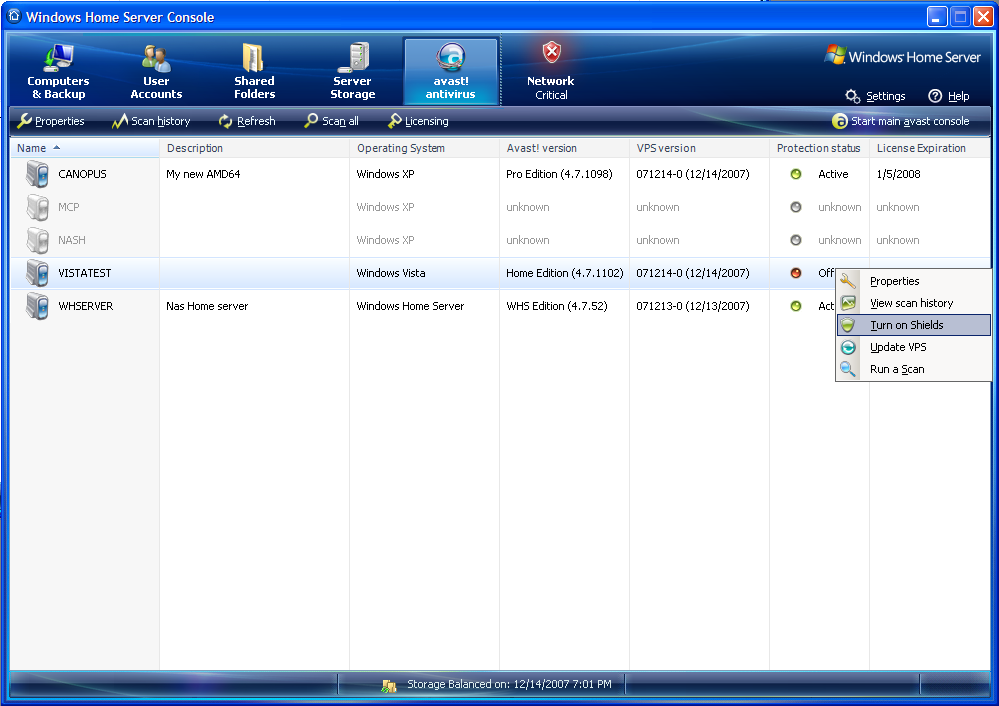Click 'WHS Edition (4.7.52)' version cell

[x=557, y=306]
